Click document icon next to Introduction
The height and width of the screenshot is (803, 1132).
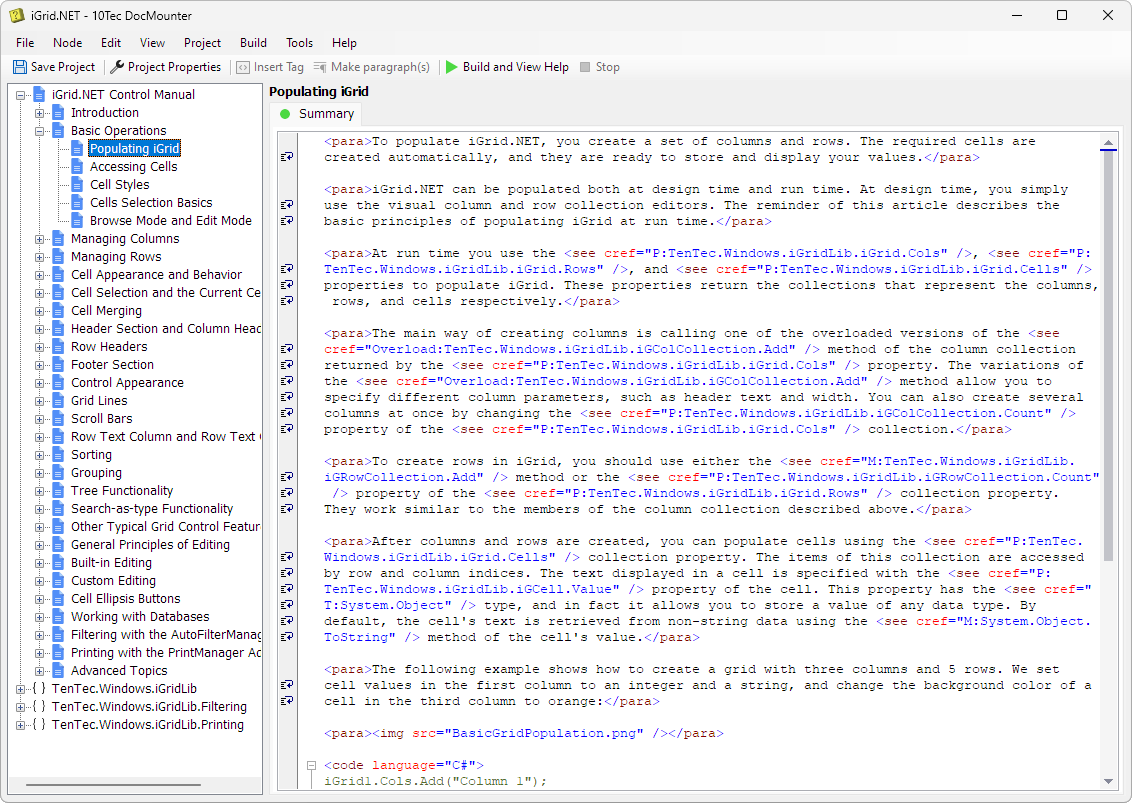[x=58, y=113]
